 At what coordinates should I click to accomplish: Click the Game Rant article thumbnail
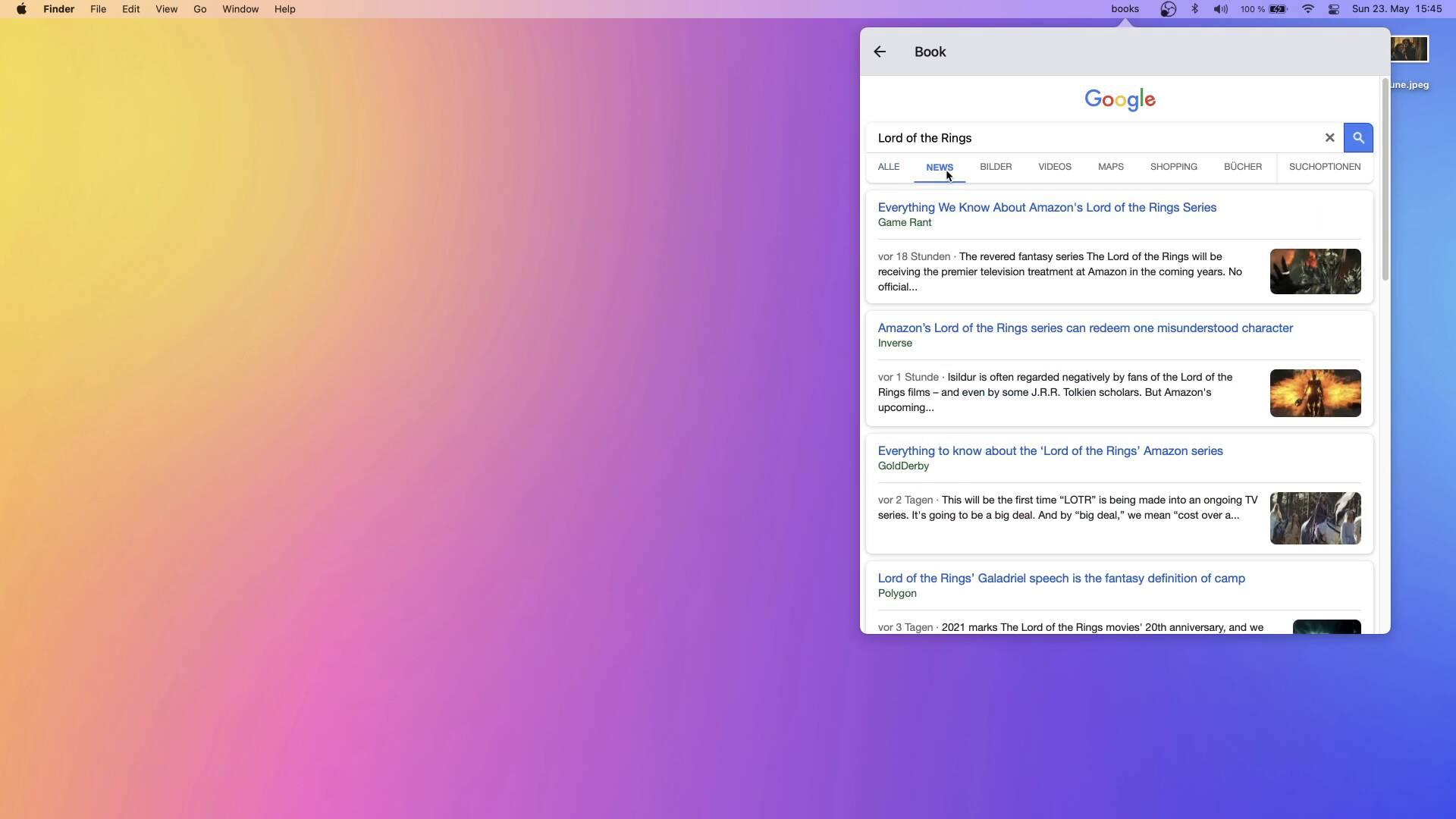[1316, 271]
